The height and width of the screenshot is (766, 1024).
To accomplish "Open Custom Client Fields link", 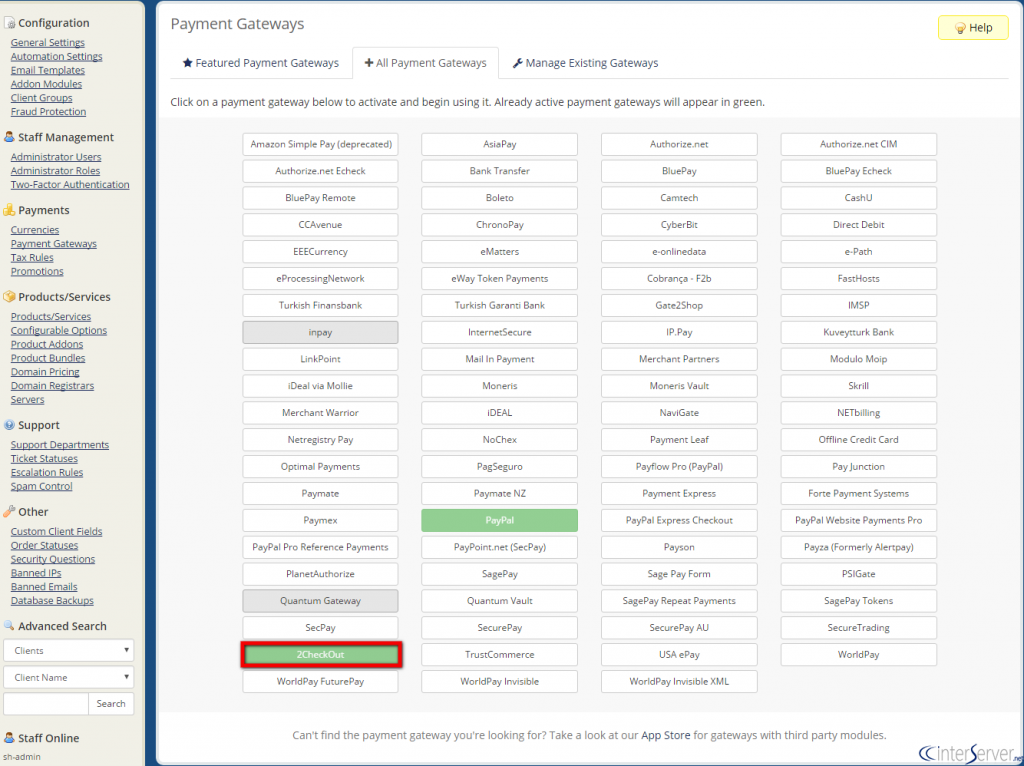I will [56, 532].
